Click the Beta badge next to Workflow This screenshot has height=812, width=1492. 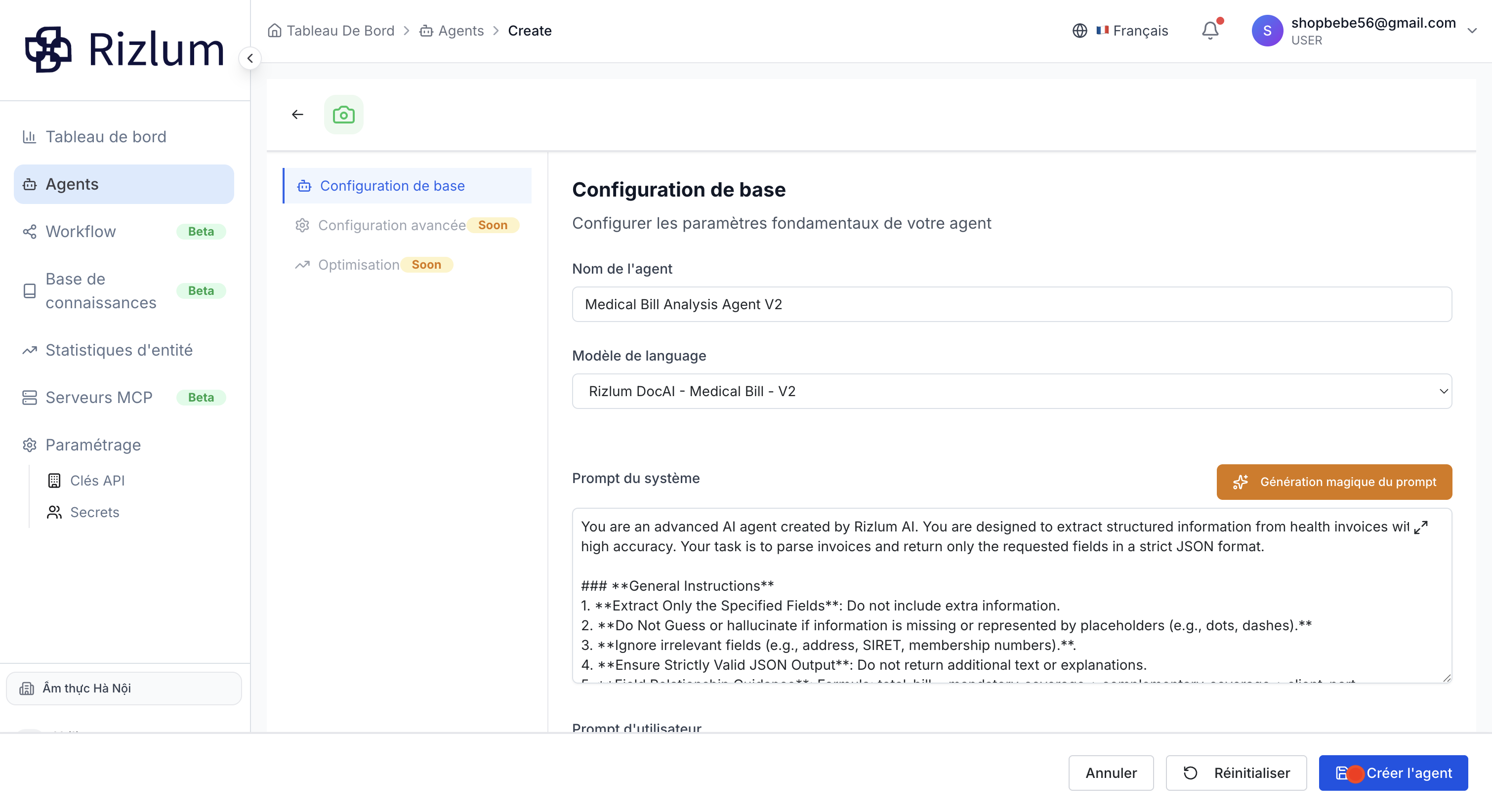pyautogui.click(x=201, y=232)
